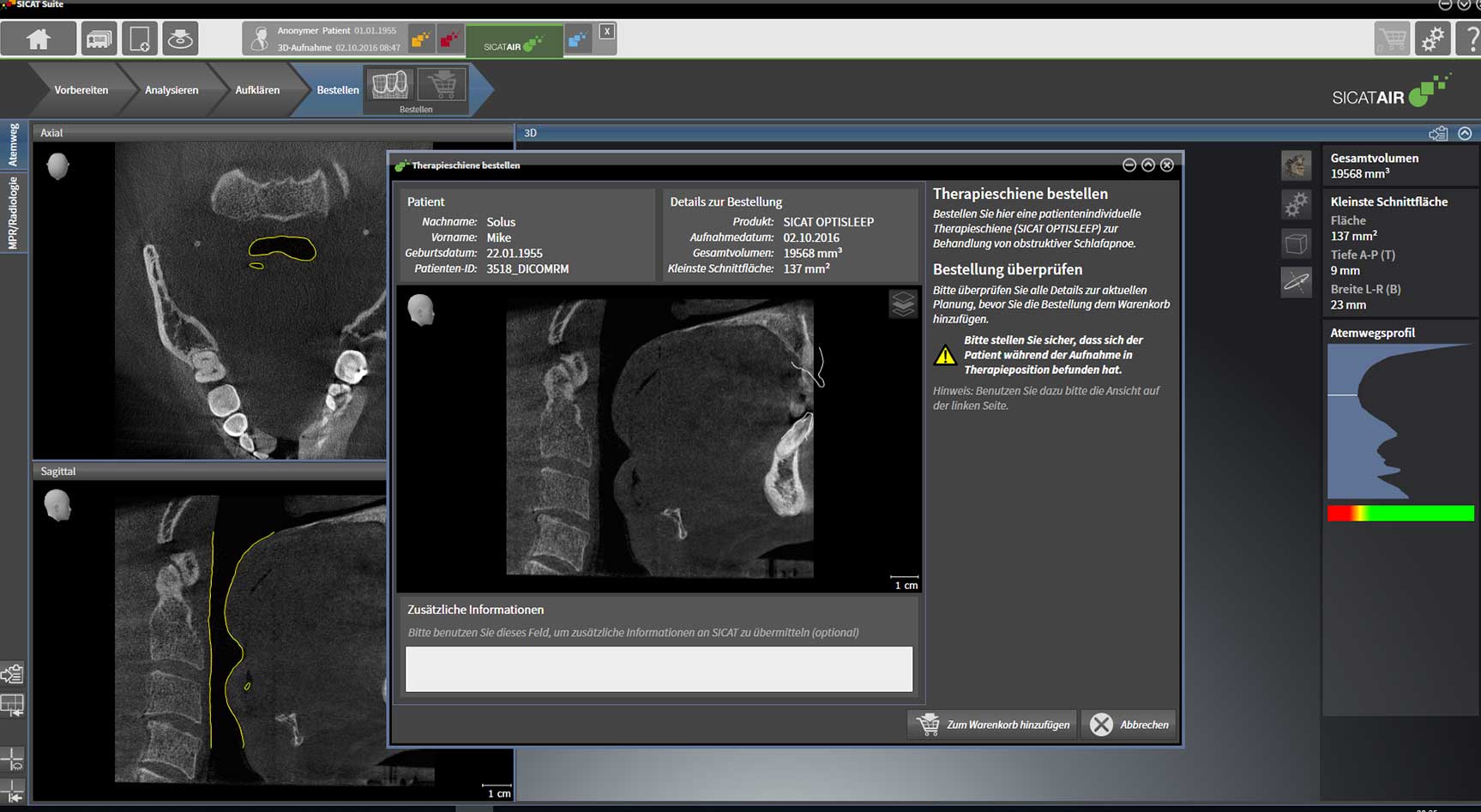
Task: Select the Bestellen workflow step
Action: coord(338,90)
